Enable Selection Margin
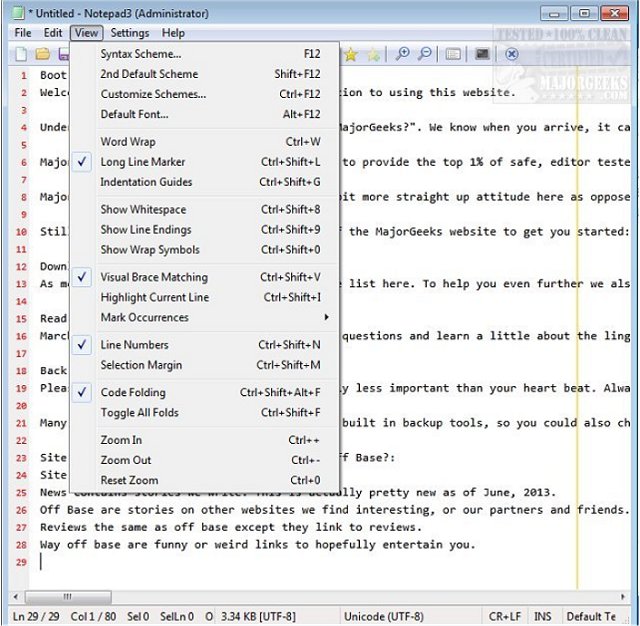Screen dimensions: 640x626 pyautogui.click(x=205, y=365)
